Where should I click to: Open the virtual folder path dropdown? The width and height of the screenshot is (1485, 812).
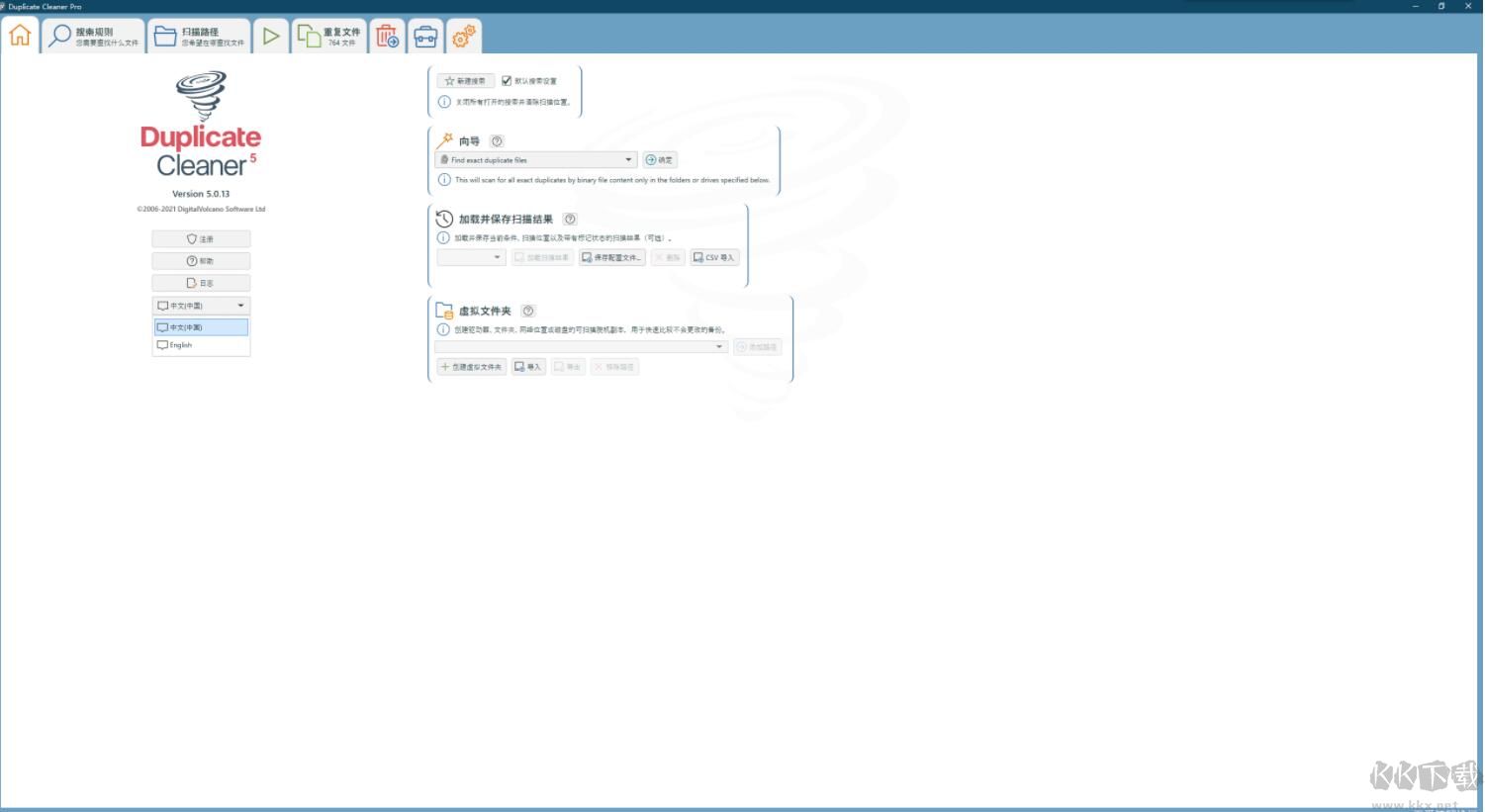point(719,346)
